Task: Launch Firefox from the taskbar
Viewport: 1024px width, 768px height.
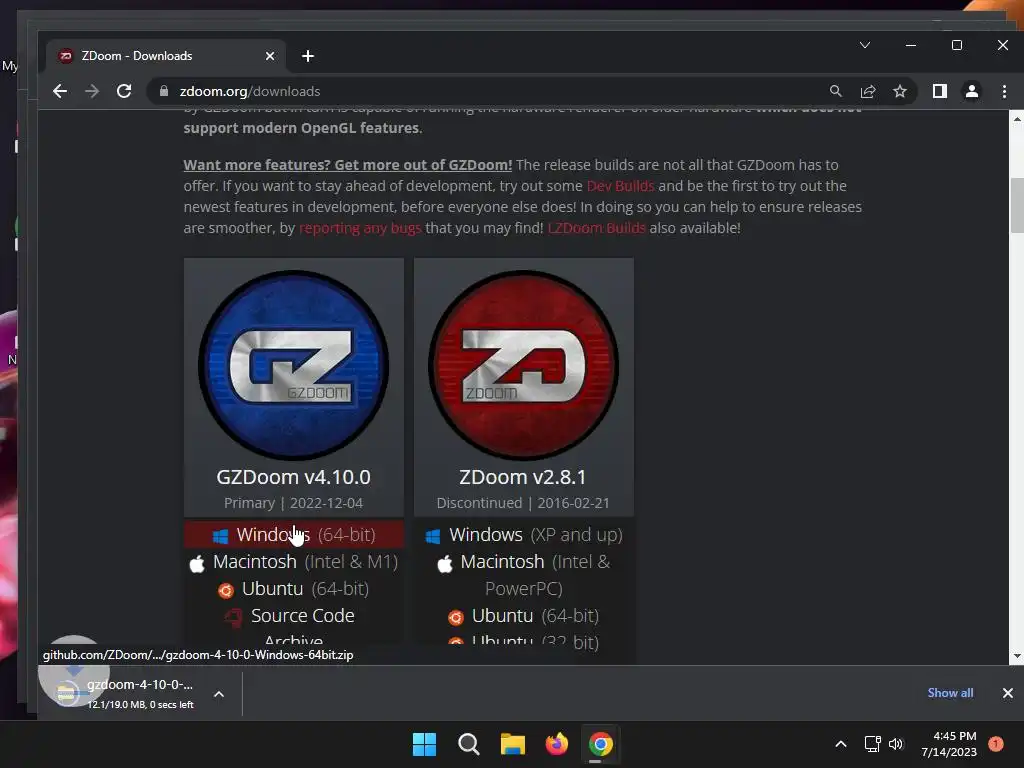Action: click(556, 744)
